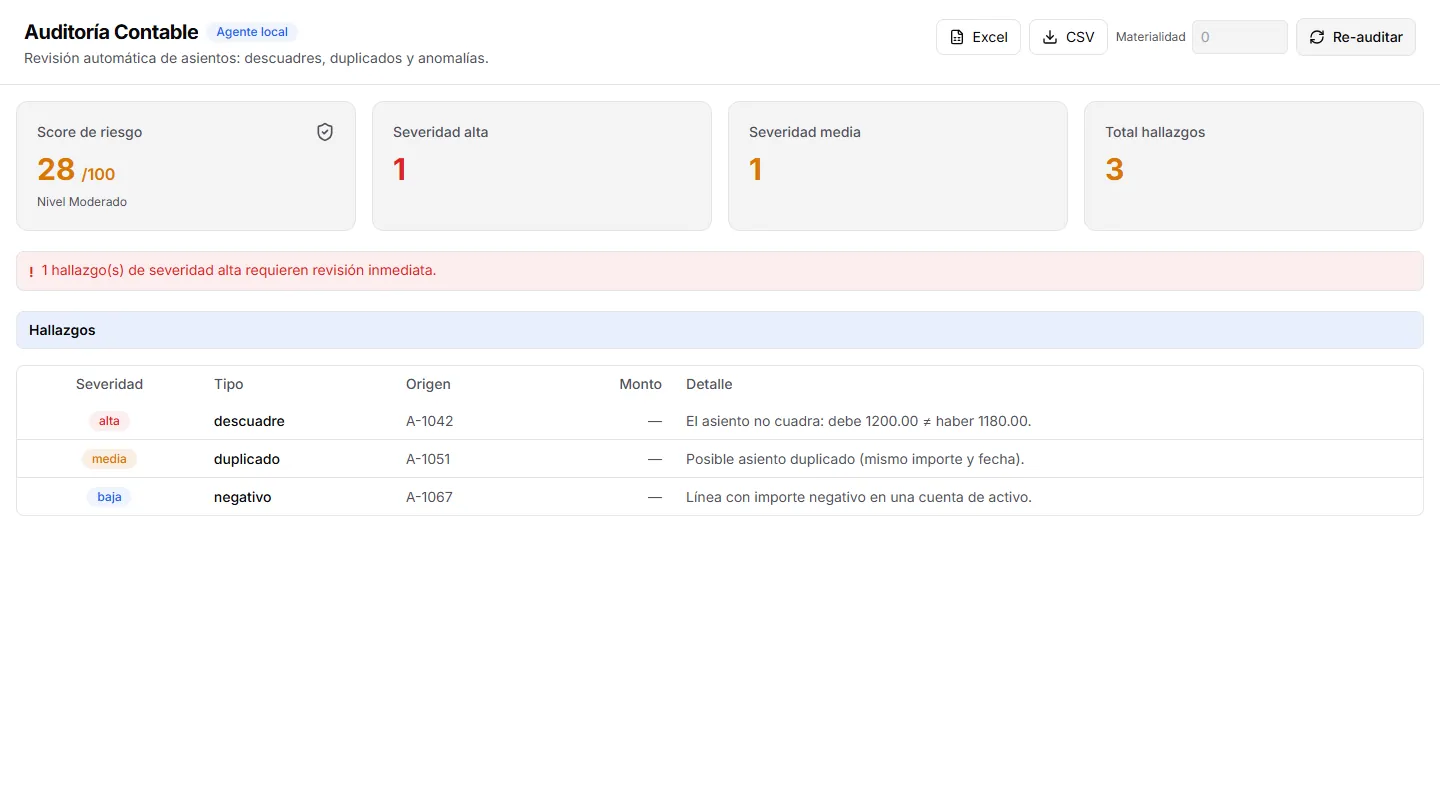Screen dimensions: 1440x810
Task: Click the Hallazgos section header
Action: (720, 330)
